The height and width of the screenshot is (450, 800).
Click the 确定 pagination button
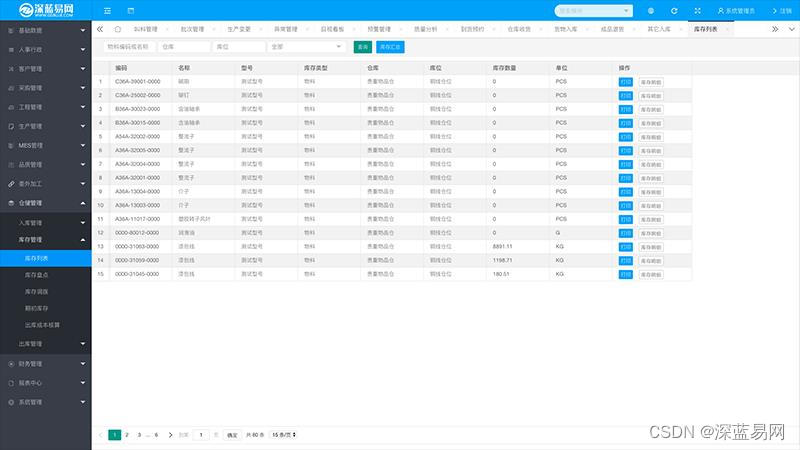[232, 435]
